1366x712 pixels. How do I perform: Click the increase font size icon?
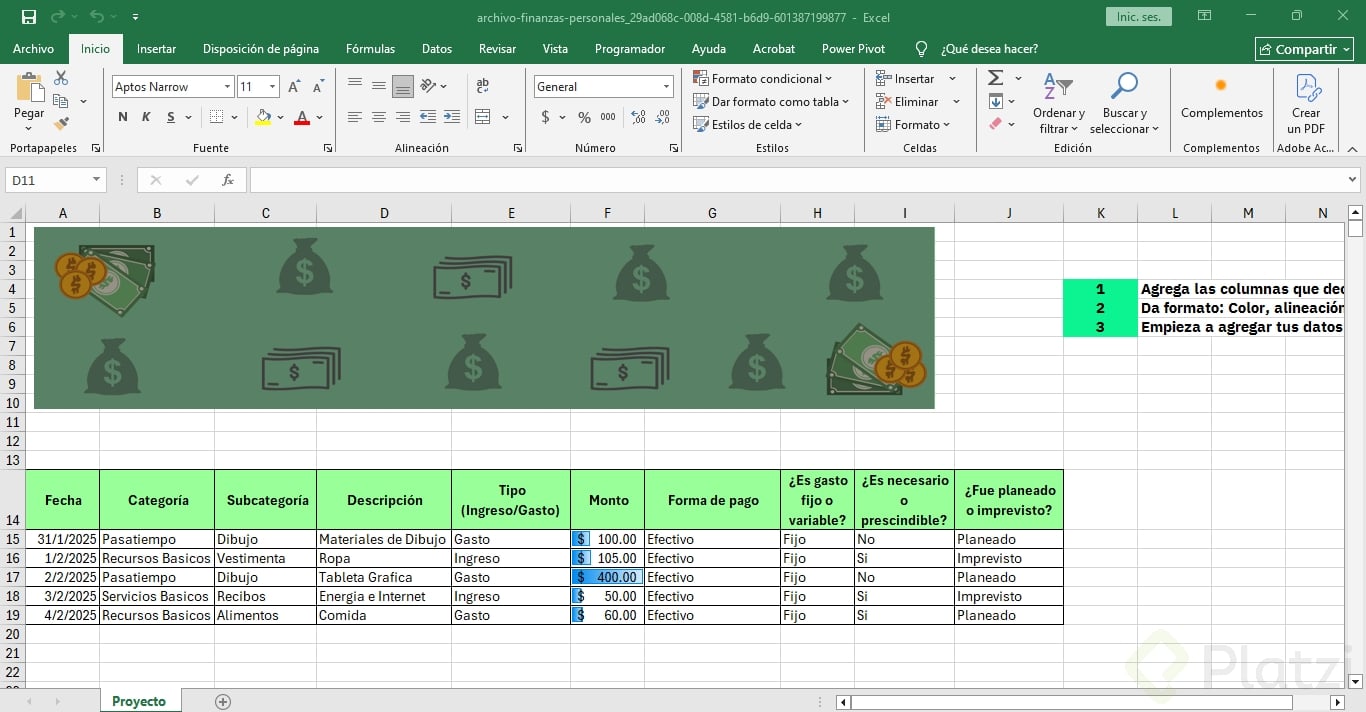tap(295, 87)
